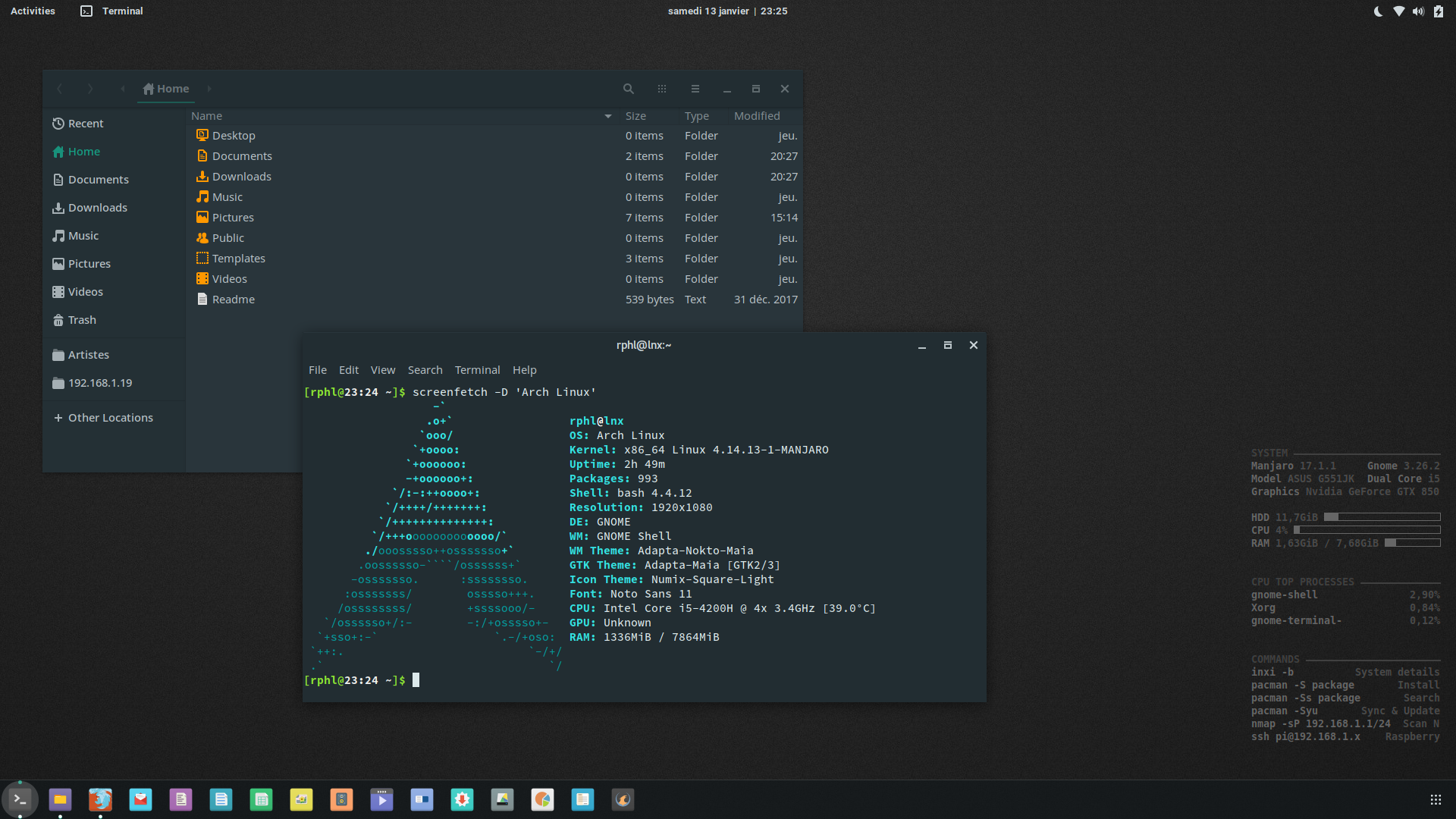This screenshot has height=819, width=1456.
Task: Toggle grid view in file manager
Action: click(x=662, y=89)
